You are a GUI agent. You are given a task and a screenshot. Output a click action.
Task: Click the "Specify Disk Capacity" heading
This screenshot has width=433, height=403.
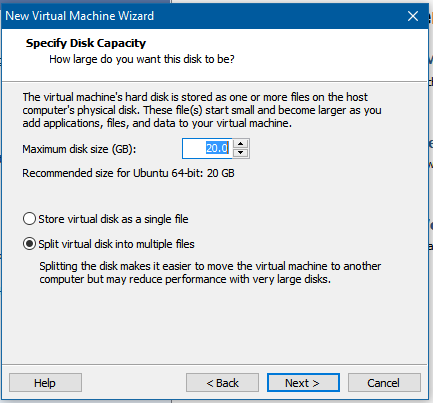[x=86, y=43]
